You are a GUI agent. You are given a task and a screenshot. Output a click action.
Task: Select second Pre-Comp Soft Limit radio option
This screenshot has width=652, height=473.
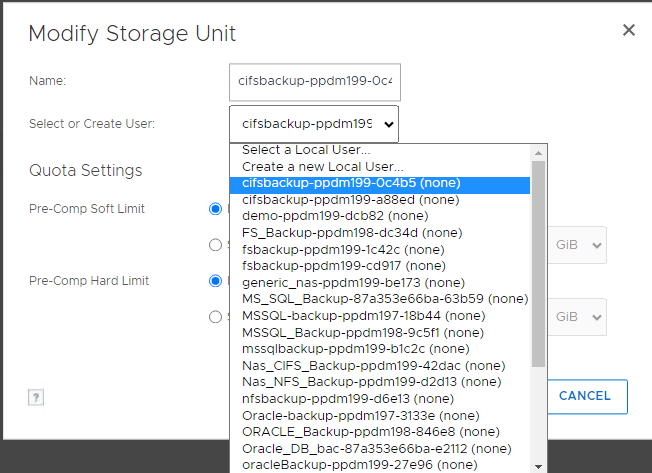(215, 244)
